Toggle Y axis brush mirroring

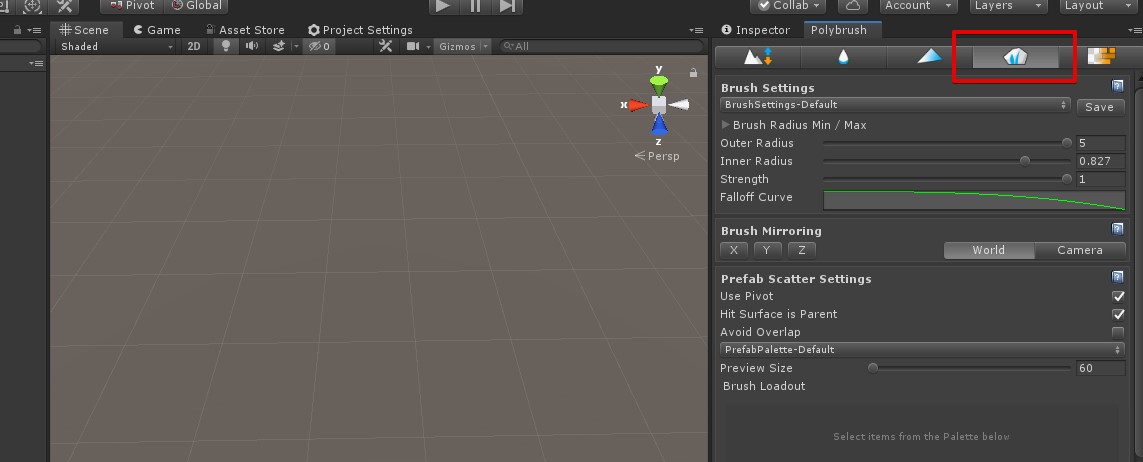[x=767, y=250]
